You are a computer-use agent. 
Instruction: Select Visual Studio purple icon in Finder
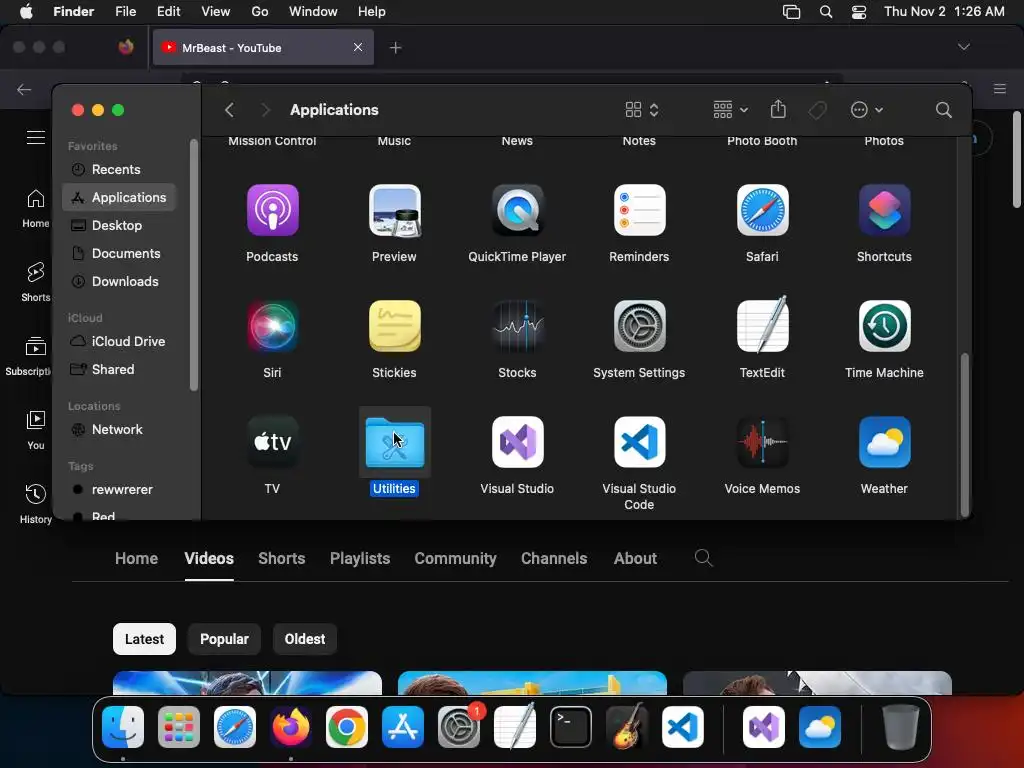click(x=517, y=442)
